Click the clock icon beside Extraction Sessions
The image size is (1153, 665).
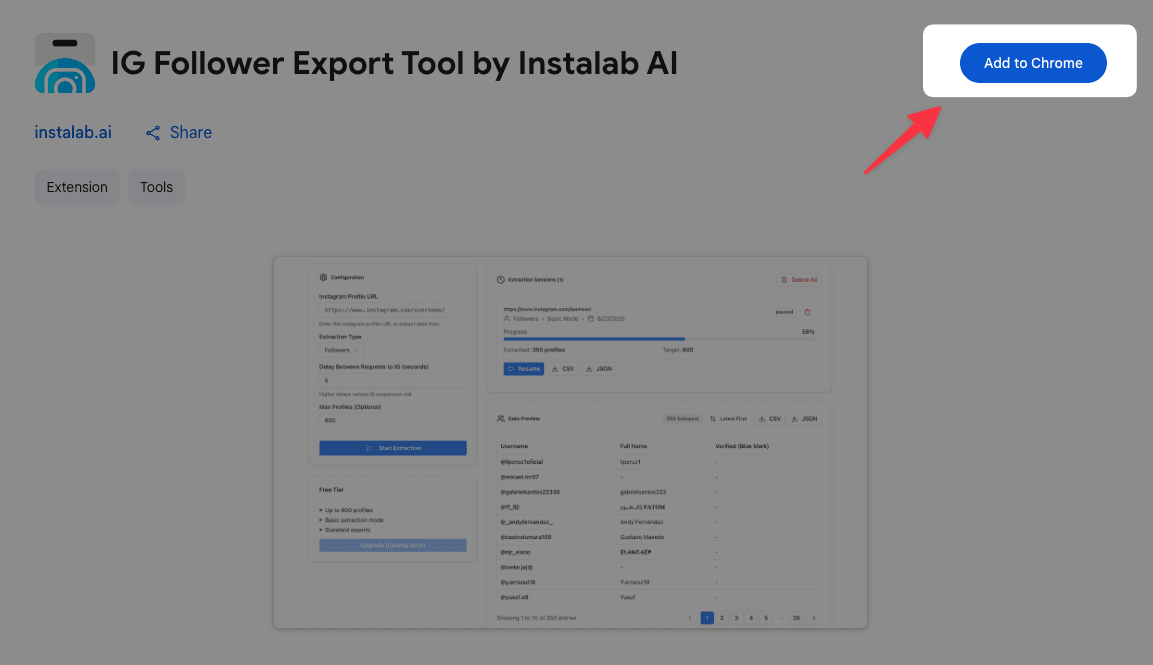(500, 279)
